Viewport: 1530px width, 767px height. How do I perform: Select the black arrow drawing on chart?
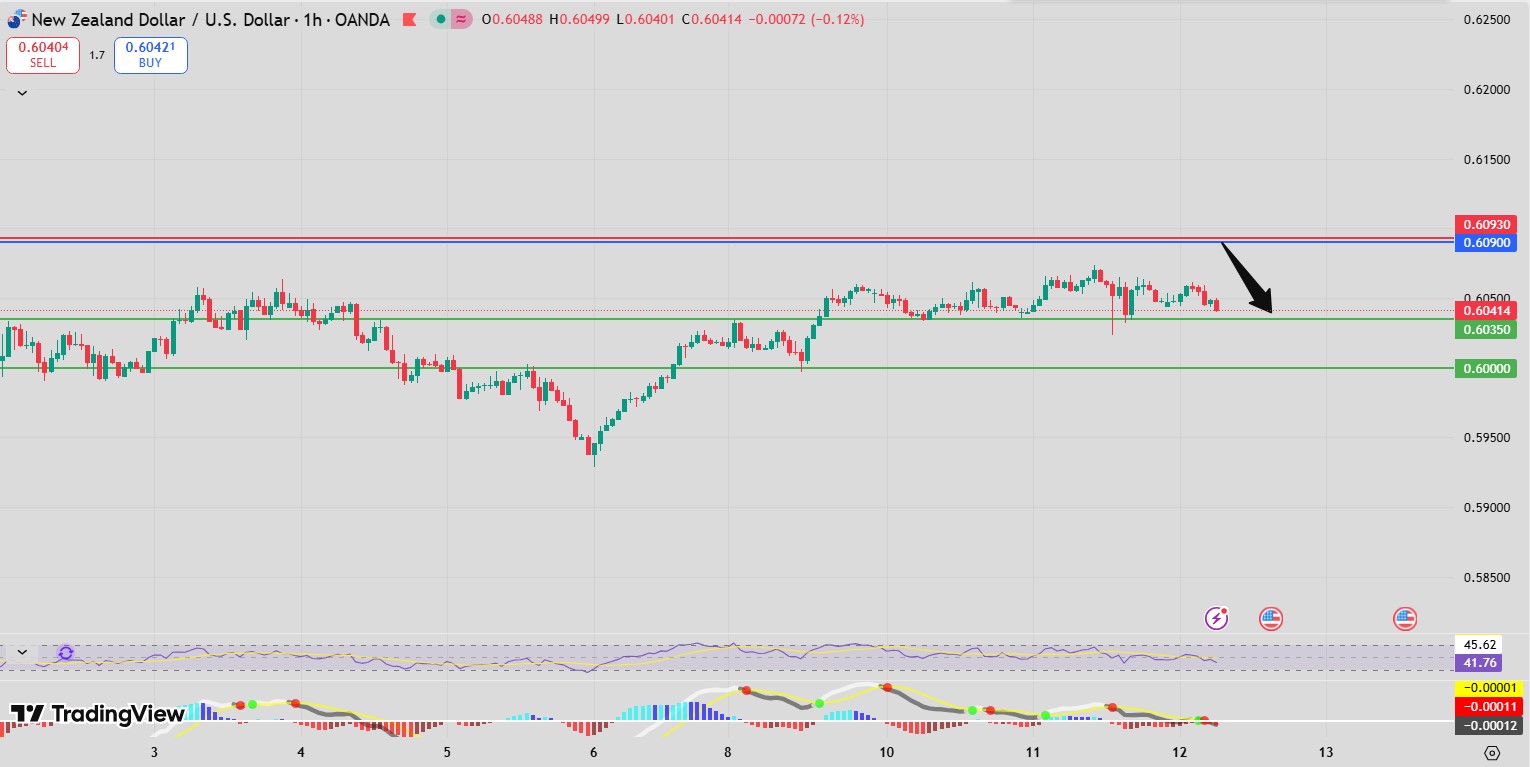tap(1245, 277)
